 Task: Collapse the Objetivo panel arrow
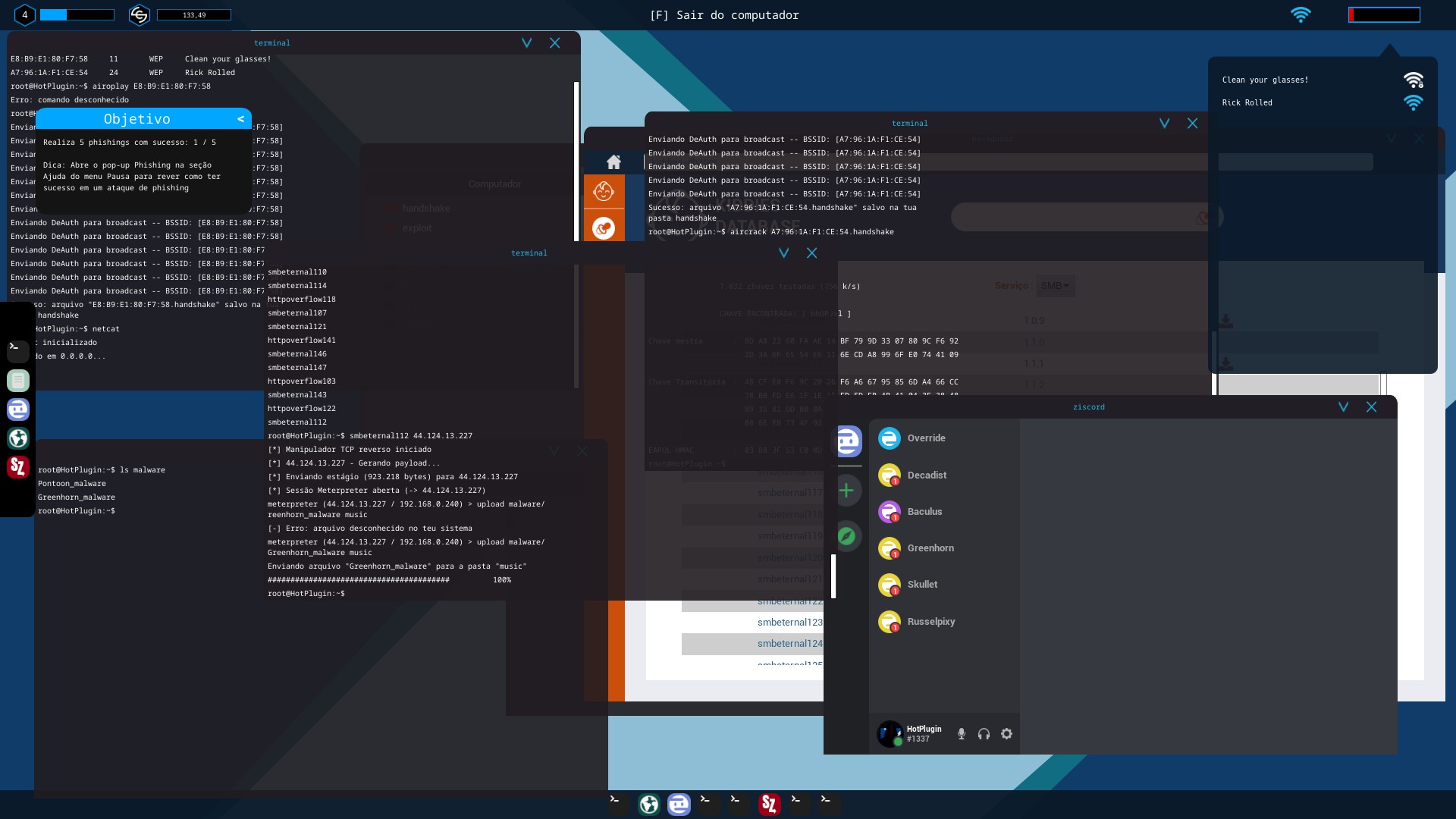[x=240, y=119]
